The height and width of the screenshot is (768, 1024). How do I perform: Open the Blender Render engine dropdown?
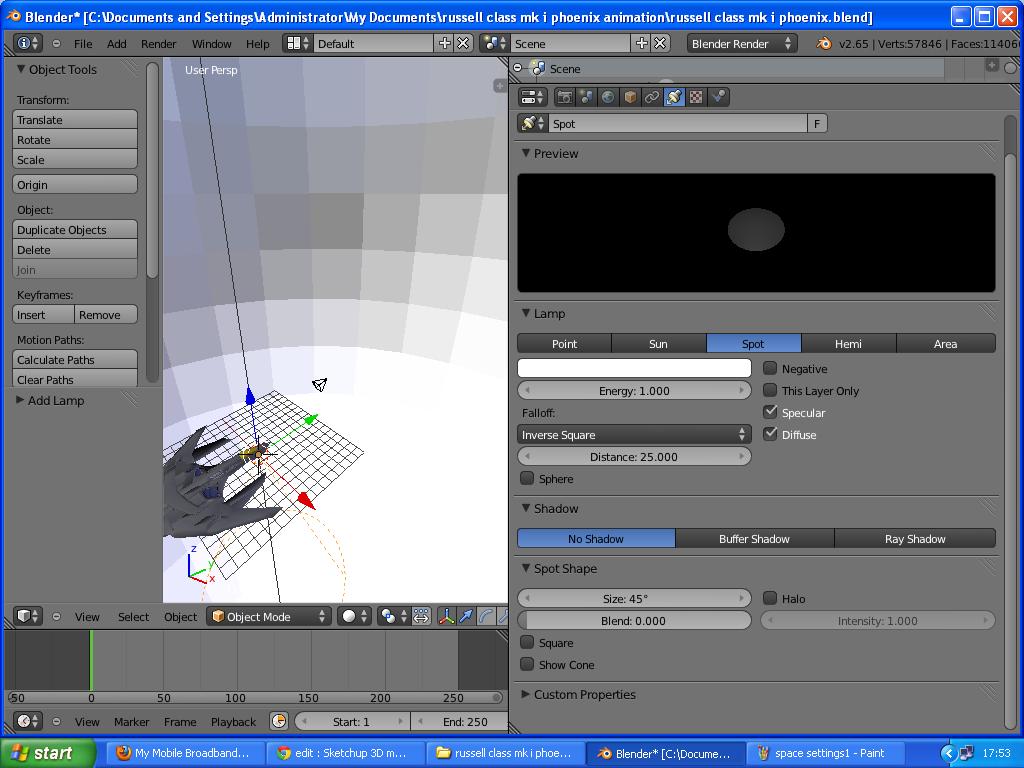741,43
